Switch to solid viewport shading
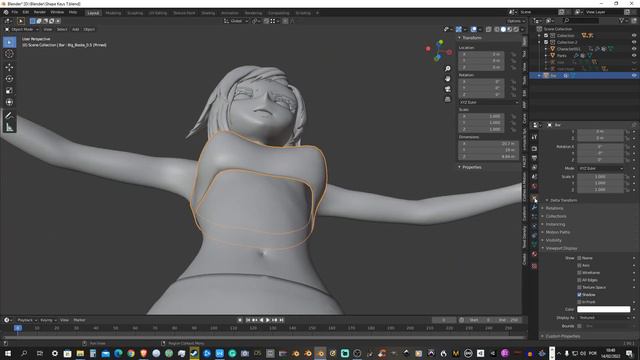640x360 pixels. [x=503, y=29]
